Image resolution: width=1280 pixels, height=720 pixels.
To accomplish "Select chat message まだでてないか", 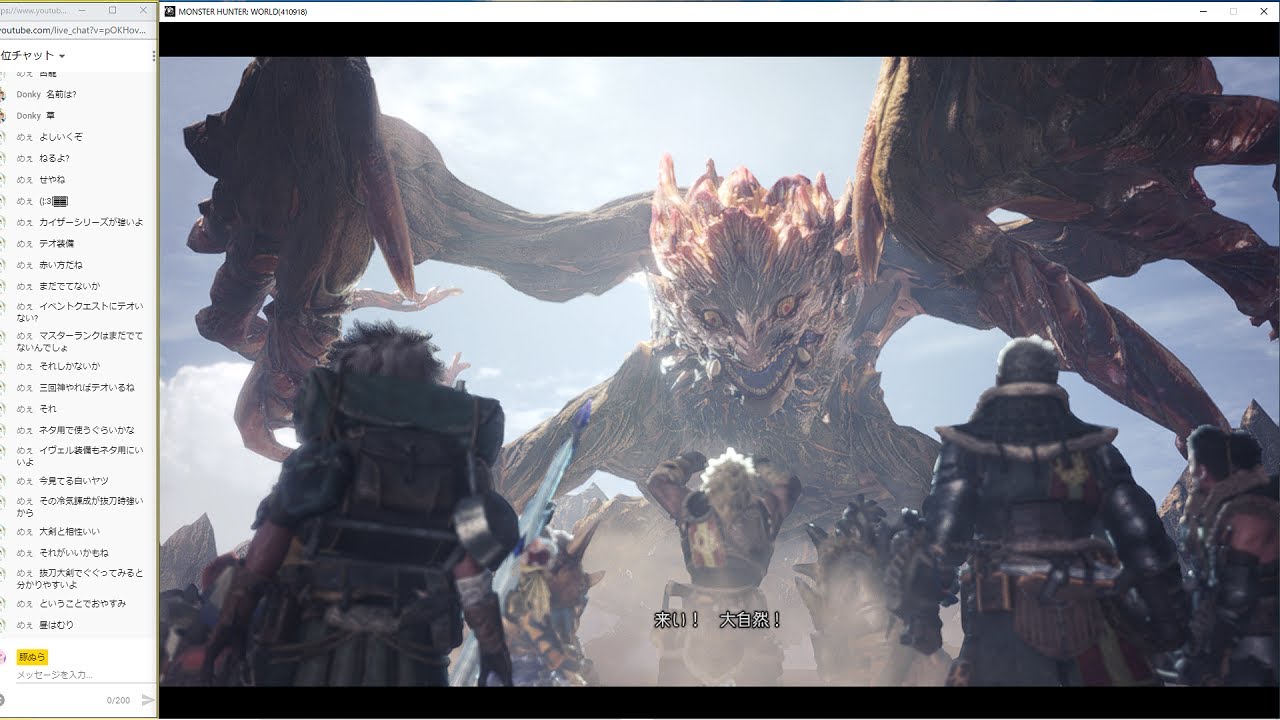I will point(69,286).
